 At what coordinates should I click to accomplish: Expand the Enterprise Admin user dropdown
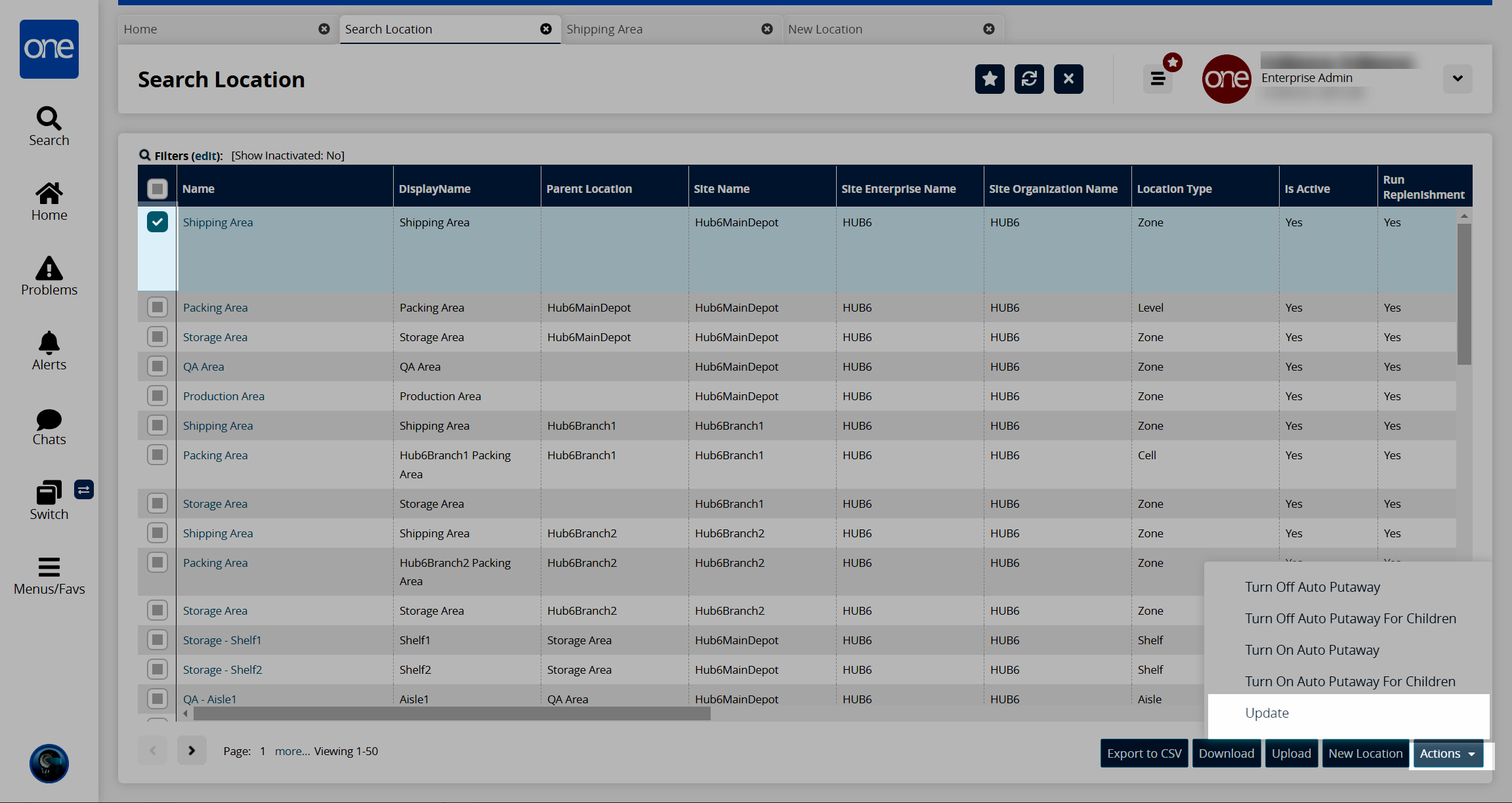pyautogui.click(x=1458, y=79)
